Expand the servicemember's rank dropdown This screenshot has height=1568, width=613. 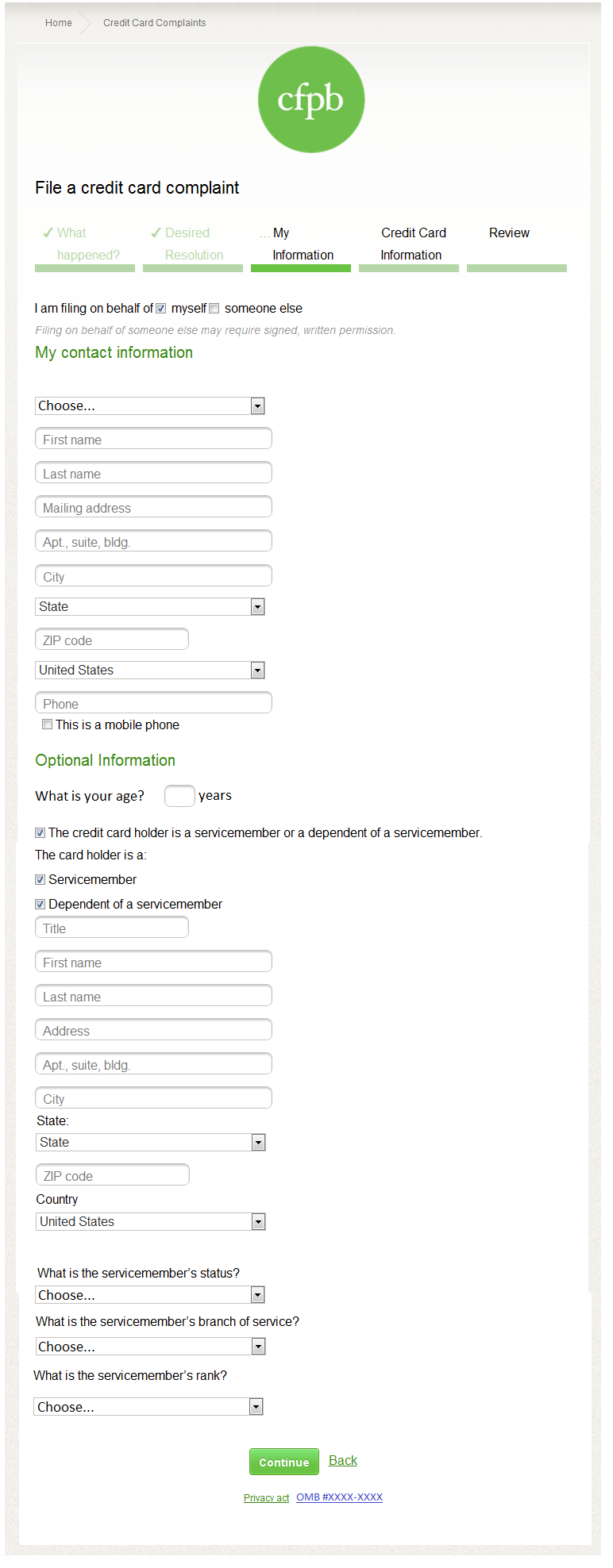[x=148, y=1407]
